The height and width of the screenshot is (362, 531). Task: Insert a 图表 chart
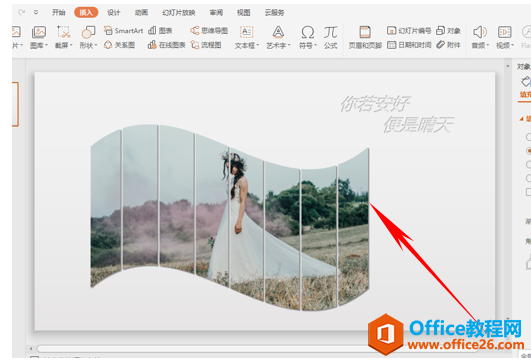[161, 31]
